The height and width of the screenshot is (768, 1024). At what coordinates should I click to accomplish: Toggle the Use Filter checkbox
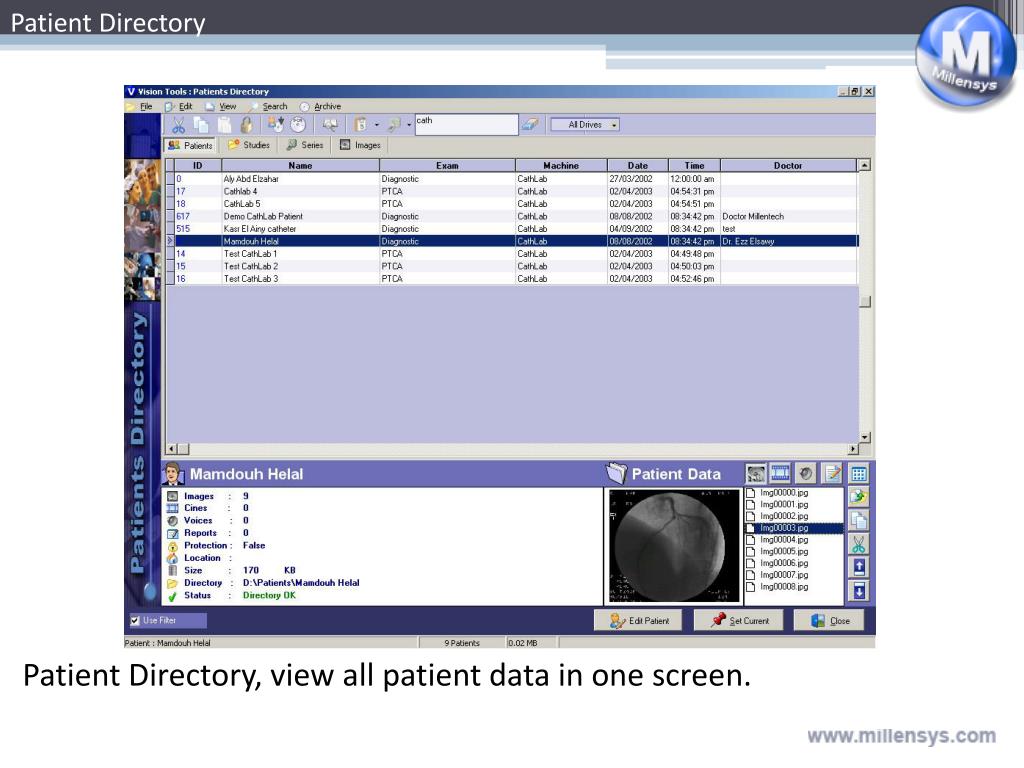(x=135, y=620)
